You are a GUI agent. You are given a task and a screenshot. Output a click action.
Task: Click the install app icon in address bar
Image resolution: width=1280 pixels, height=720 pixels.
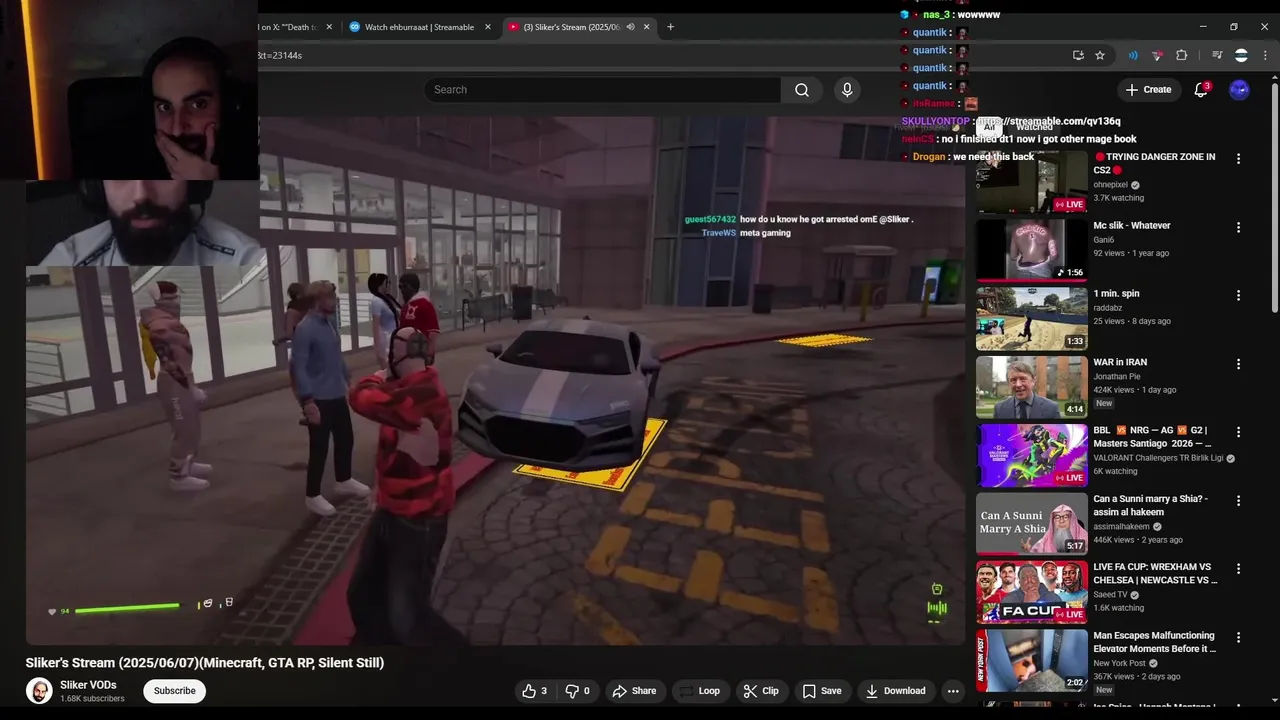[1078, 55]
